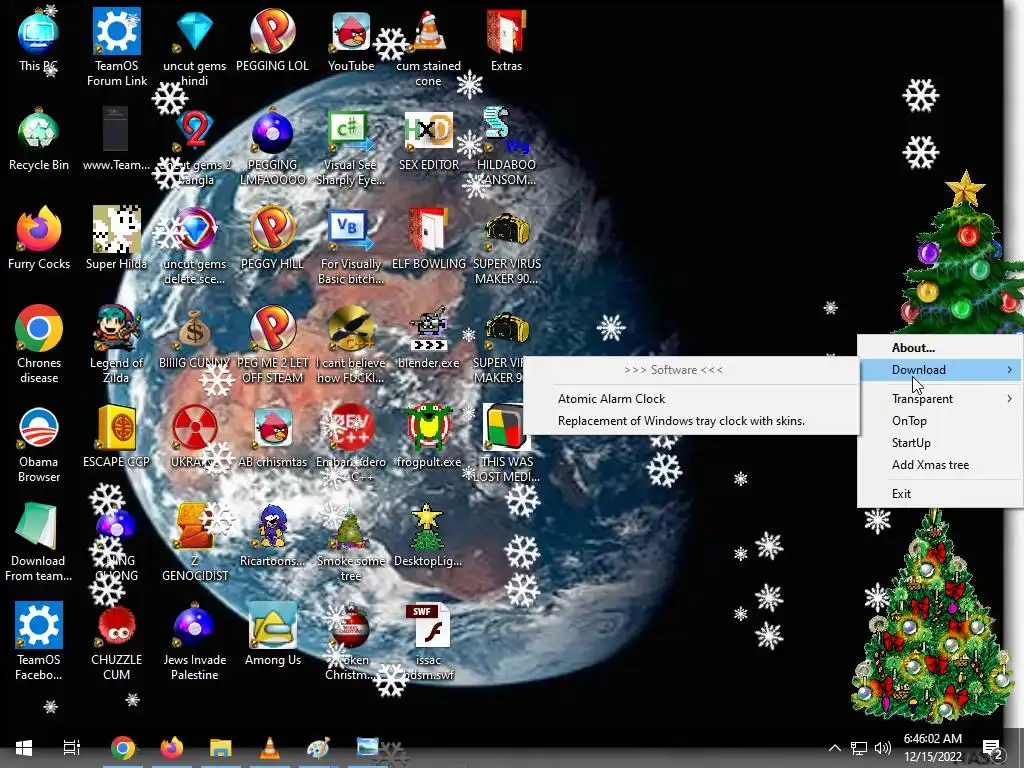Select the HILDABOO RANSOM... script icon

(506, 147)
